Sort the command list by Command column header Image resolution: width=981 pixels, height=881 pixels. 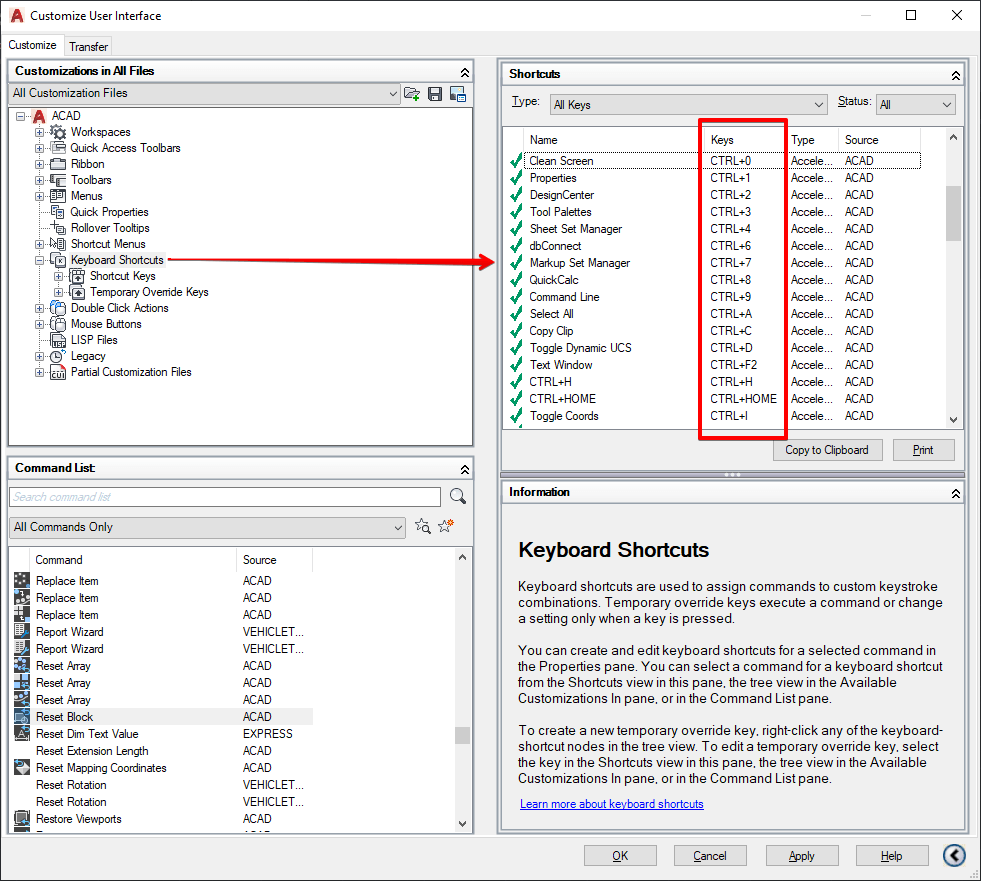pyautogui.click(x=133, y=560)
